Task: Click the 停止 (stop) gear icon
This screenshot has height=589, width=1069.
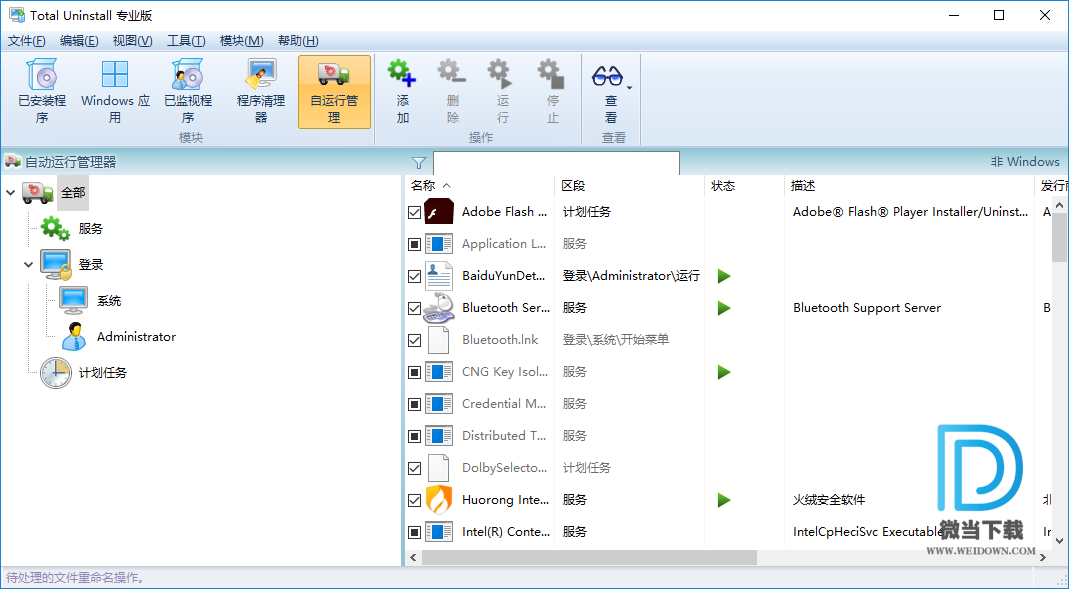Action: coord(552,74)
